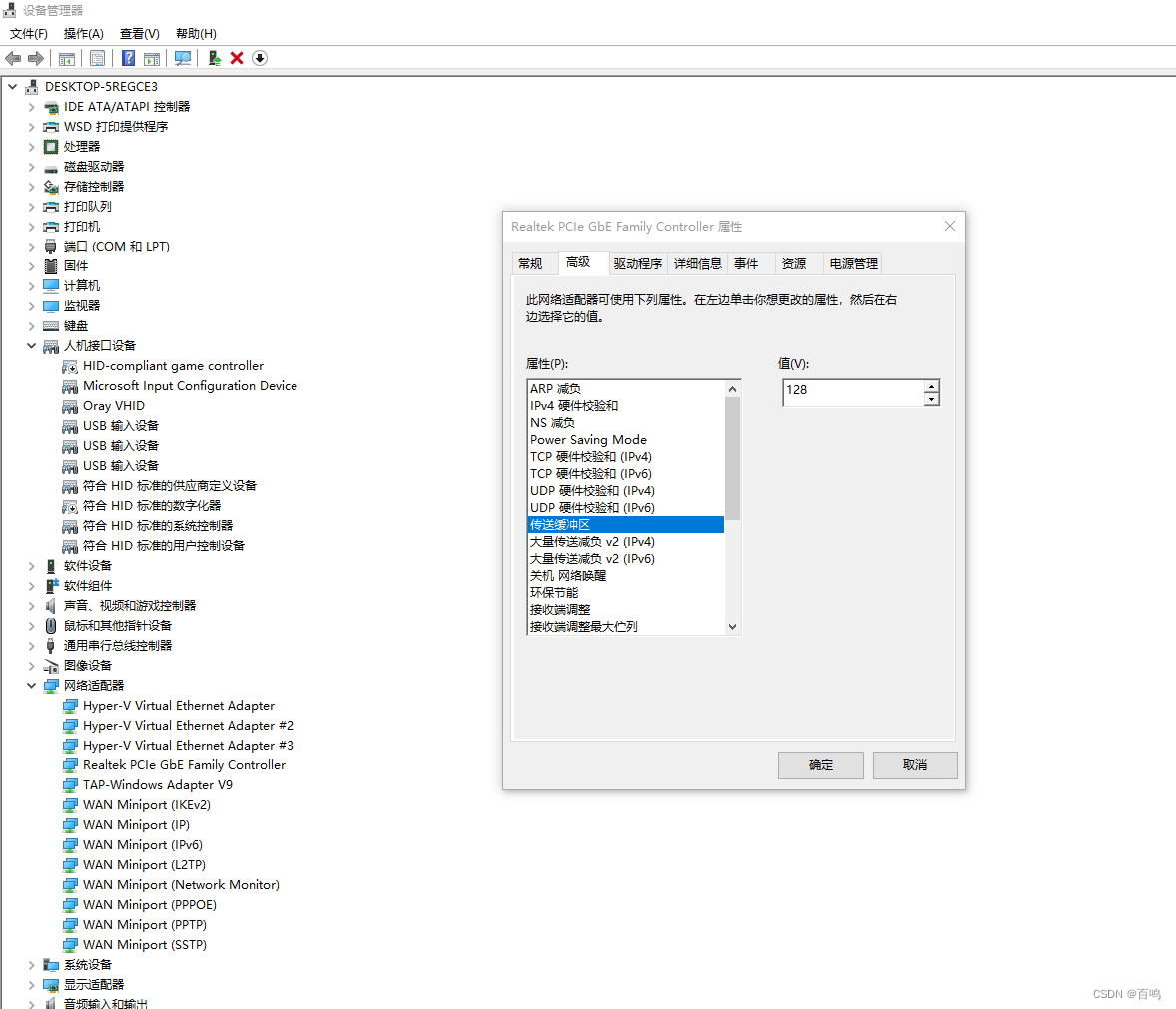1176x1009 pixels.
Task: Click the property list scrollbar down arrow
Action: 732,627
